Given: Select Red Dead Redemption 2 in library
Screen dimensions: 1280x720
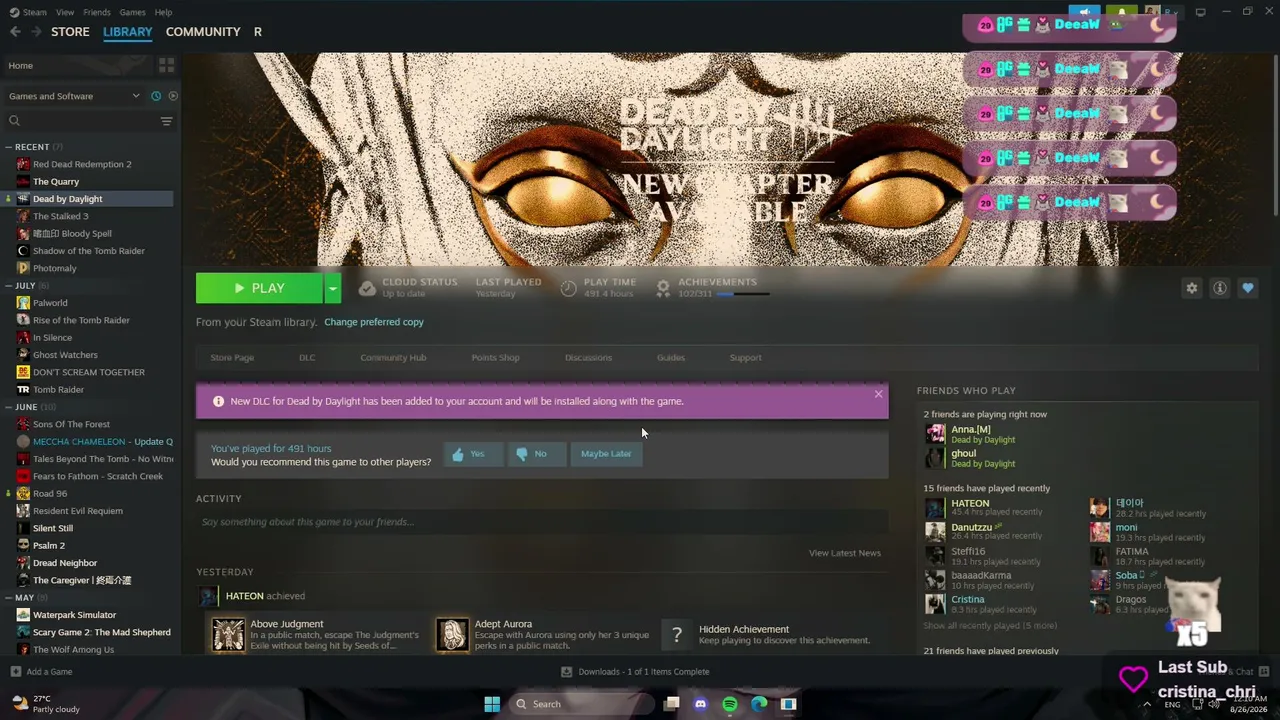Looking at the screenshot, I should pyautogui.click(x=82, y=164).
